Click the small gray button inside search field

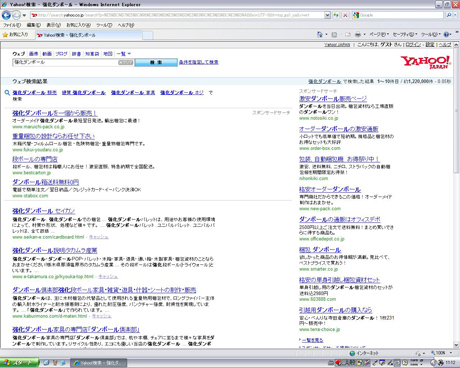(126, 62)
